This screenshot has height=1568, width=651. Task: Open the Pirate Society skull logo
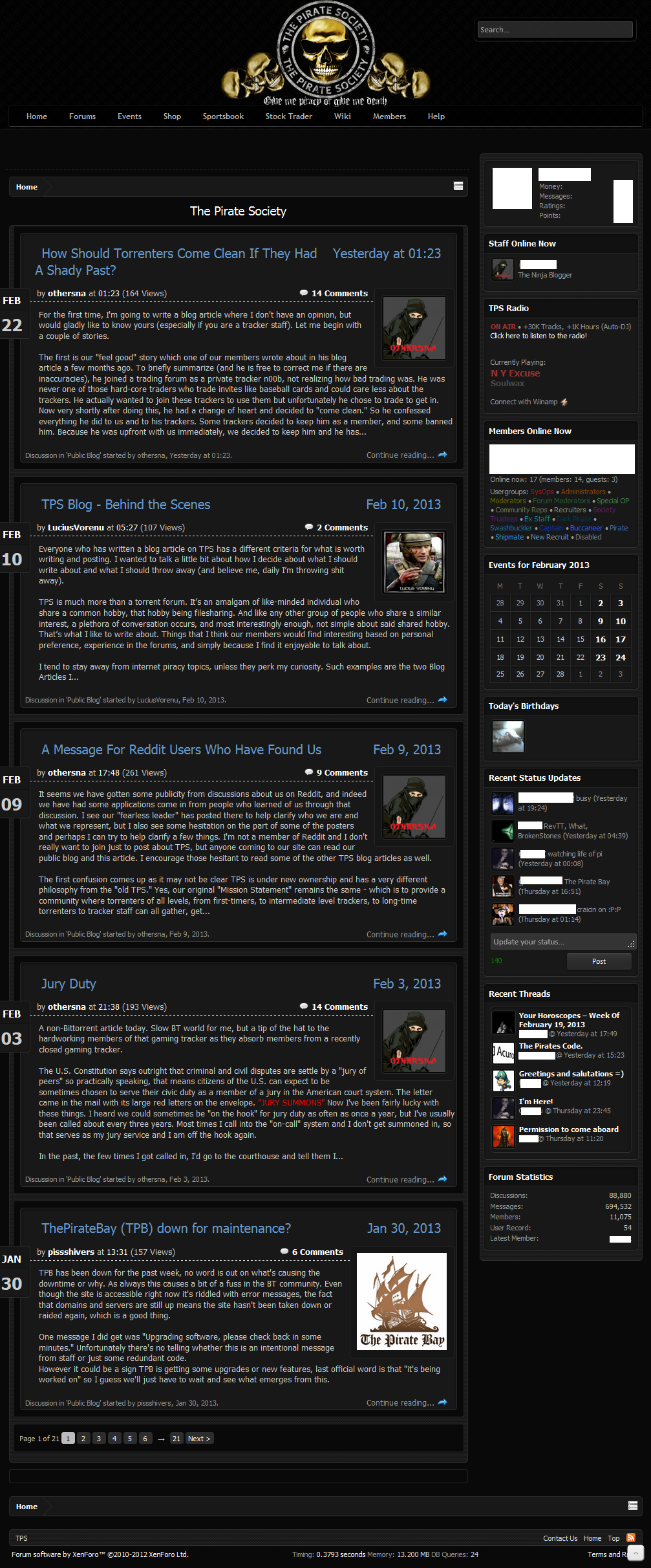click(325, 53)
